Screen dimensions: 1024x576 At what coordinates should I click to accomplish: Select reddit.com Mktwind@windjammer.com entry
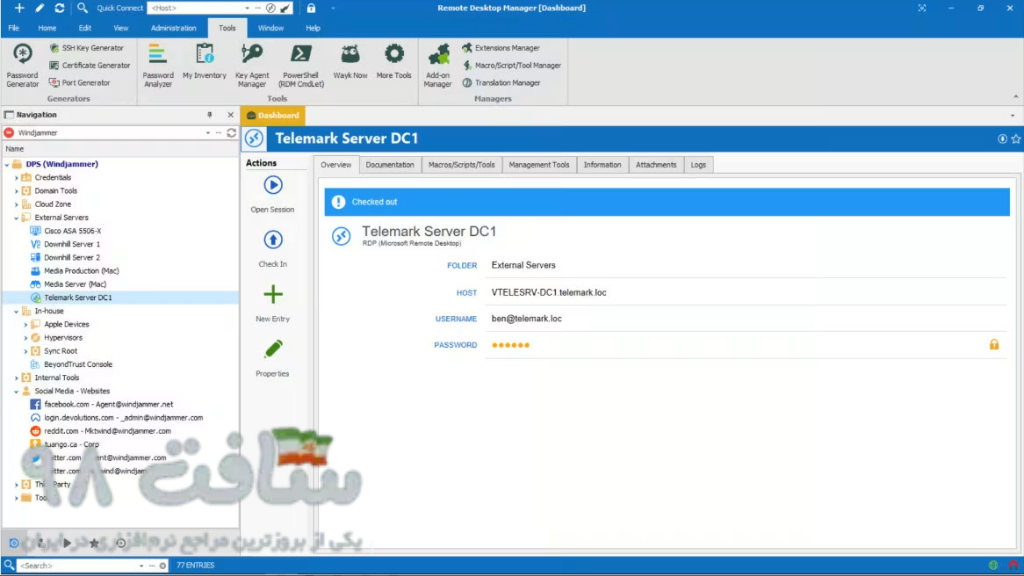point(107,431)
